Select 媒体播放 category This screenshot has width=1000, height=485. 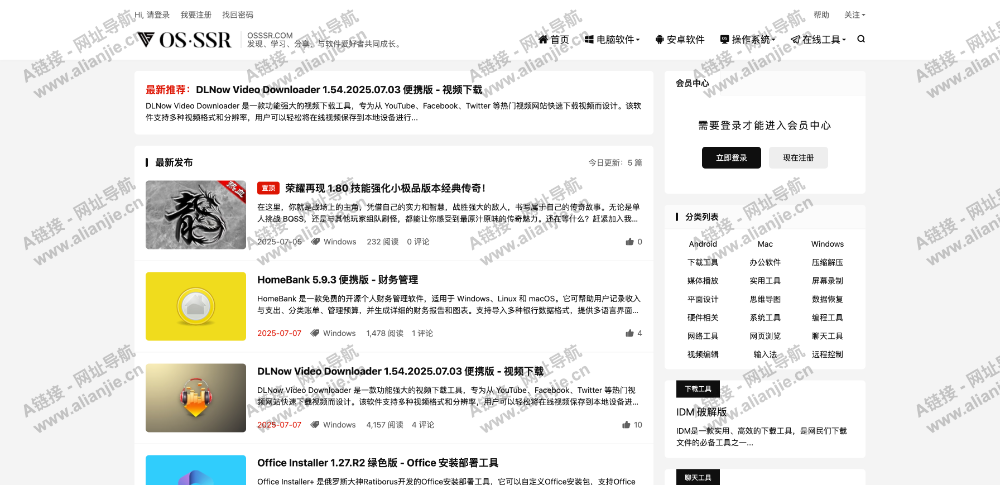point(703,281)
